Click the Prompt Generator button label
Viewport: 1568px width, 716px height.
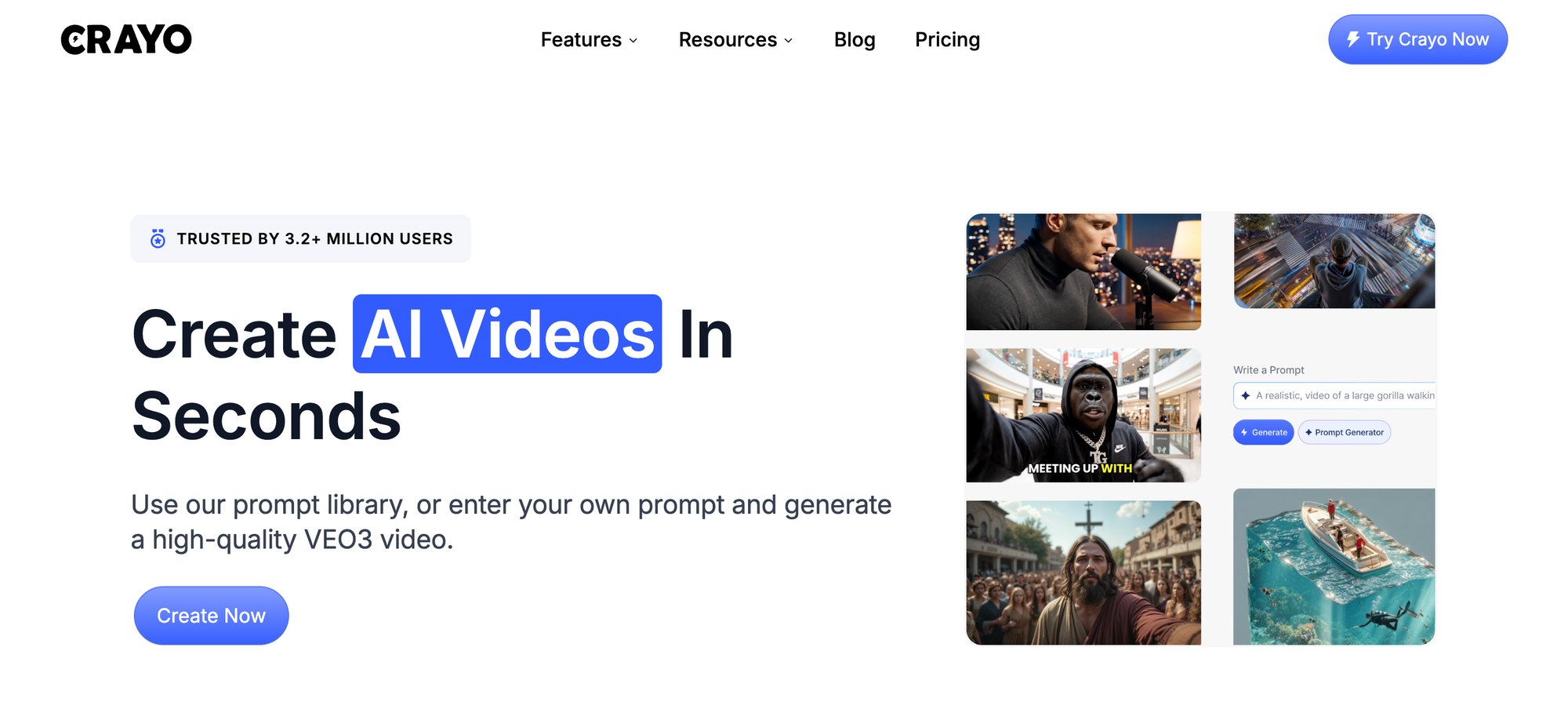(x=1348, y=432)
